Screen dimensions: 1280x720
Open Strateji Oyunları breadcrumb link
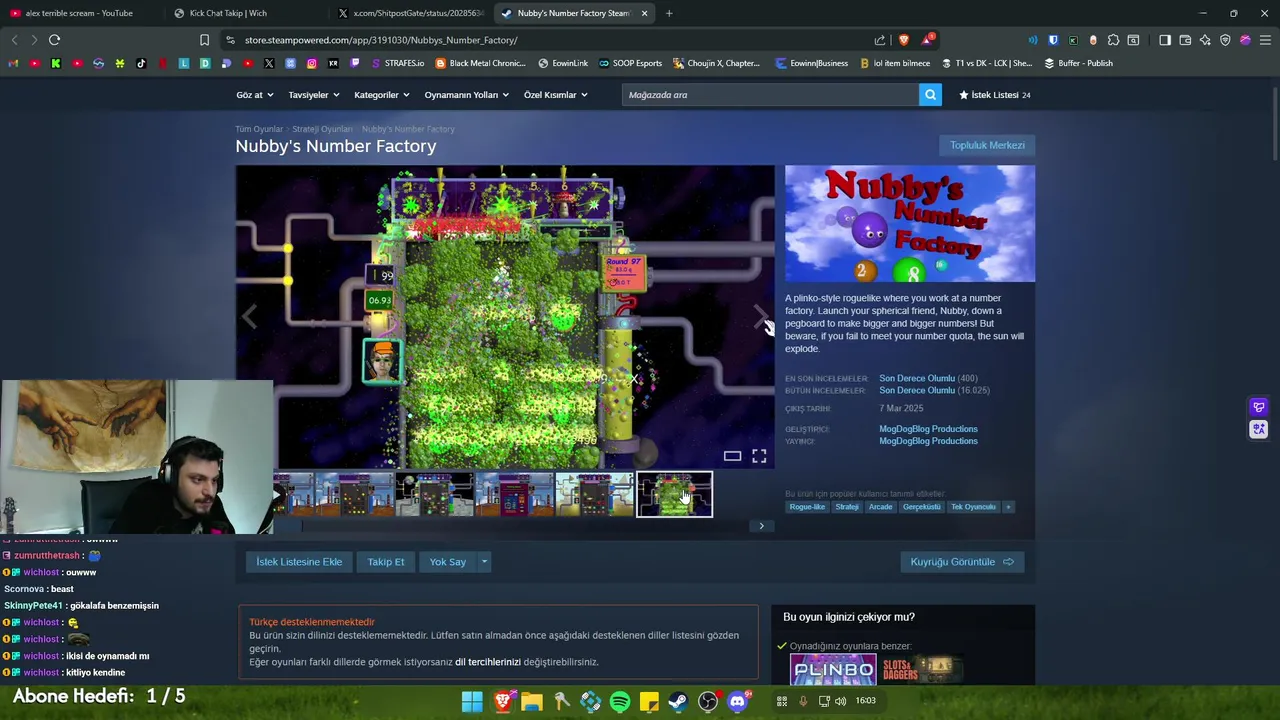(x=322, y=129)
